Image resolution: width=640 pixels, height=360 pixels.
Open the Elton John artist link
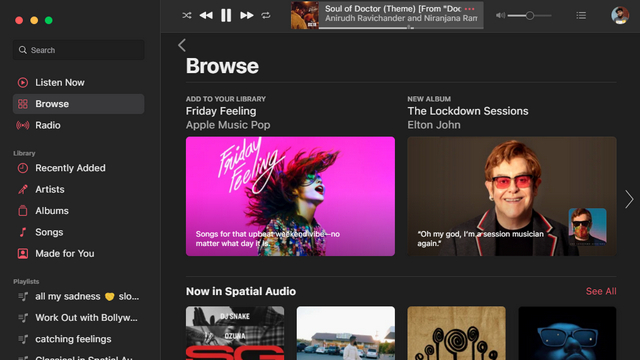tap(434, 125)
